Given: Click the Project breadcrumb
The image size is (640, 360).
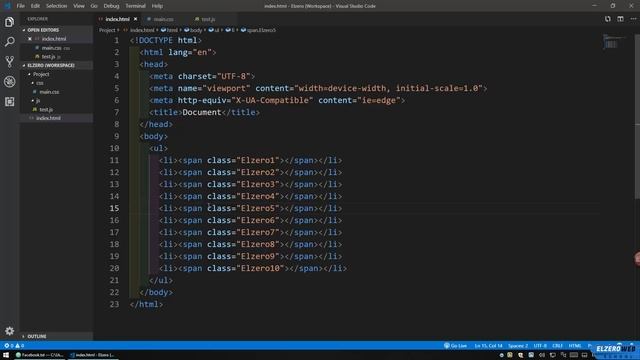Looking at the screenshot, I should click(107, 30).
